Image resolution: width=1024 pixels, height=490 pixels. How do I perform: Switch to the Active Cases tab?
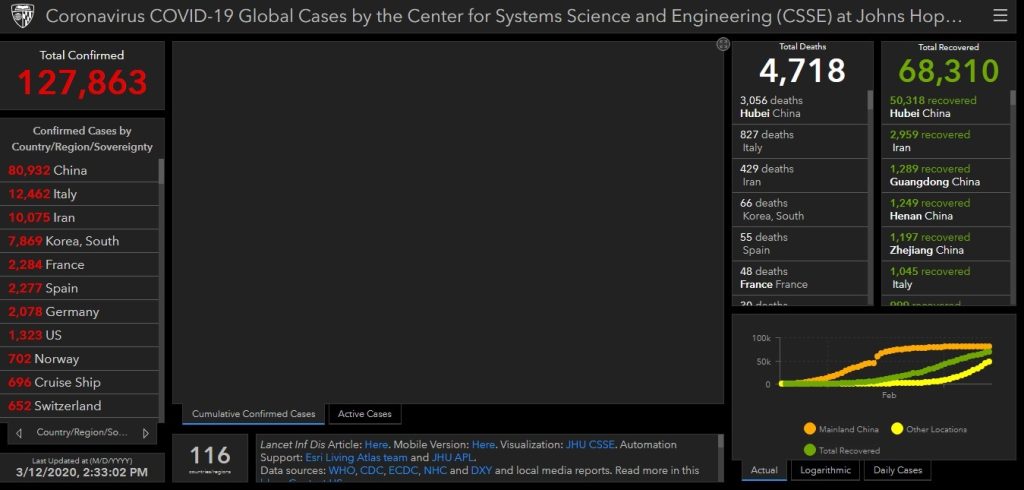(364, 414)
